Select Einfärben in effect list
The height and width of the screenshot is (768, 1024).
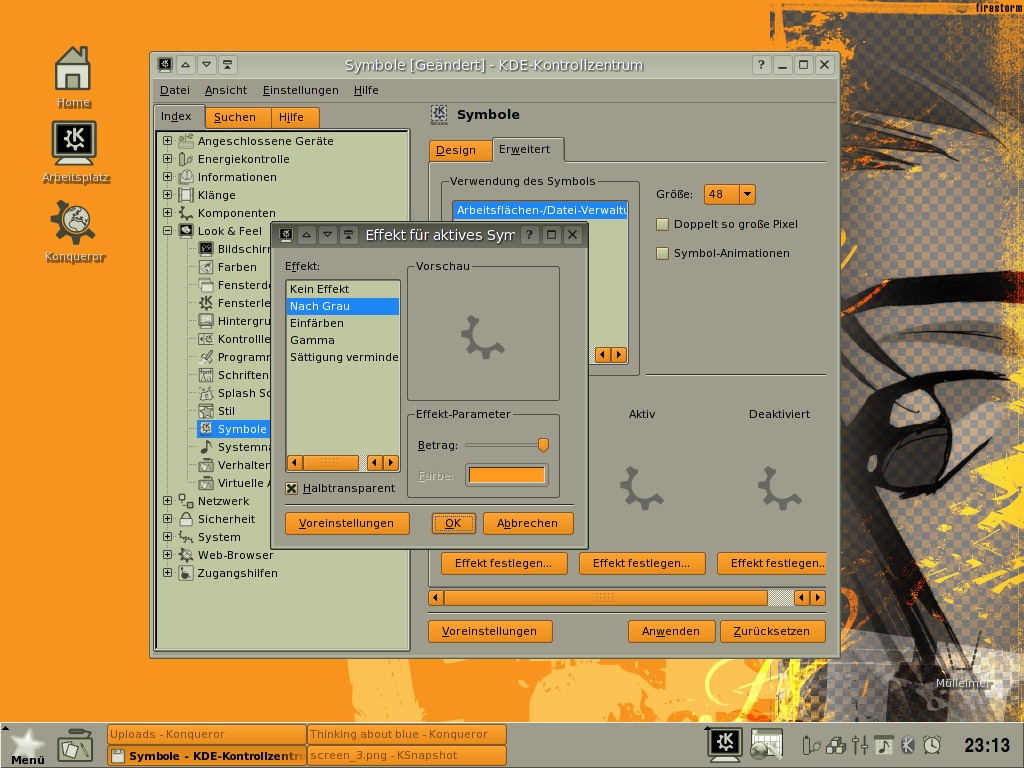click(343, 323)
